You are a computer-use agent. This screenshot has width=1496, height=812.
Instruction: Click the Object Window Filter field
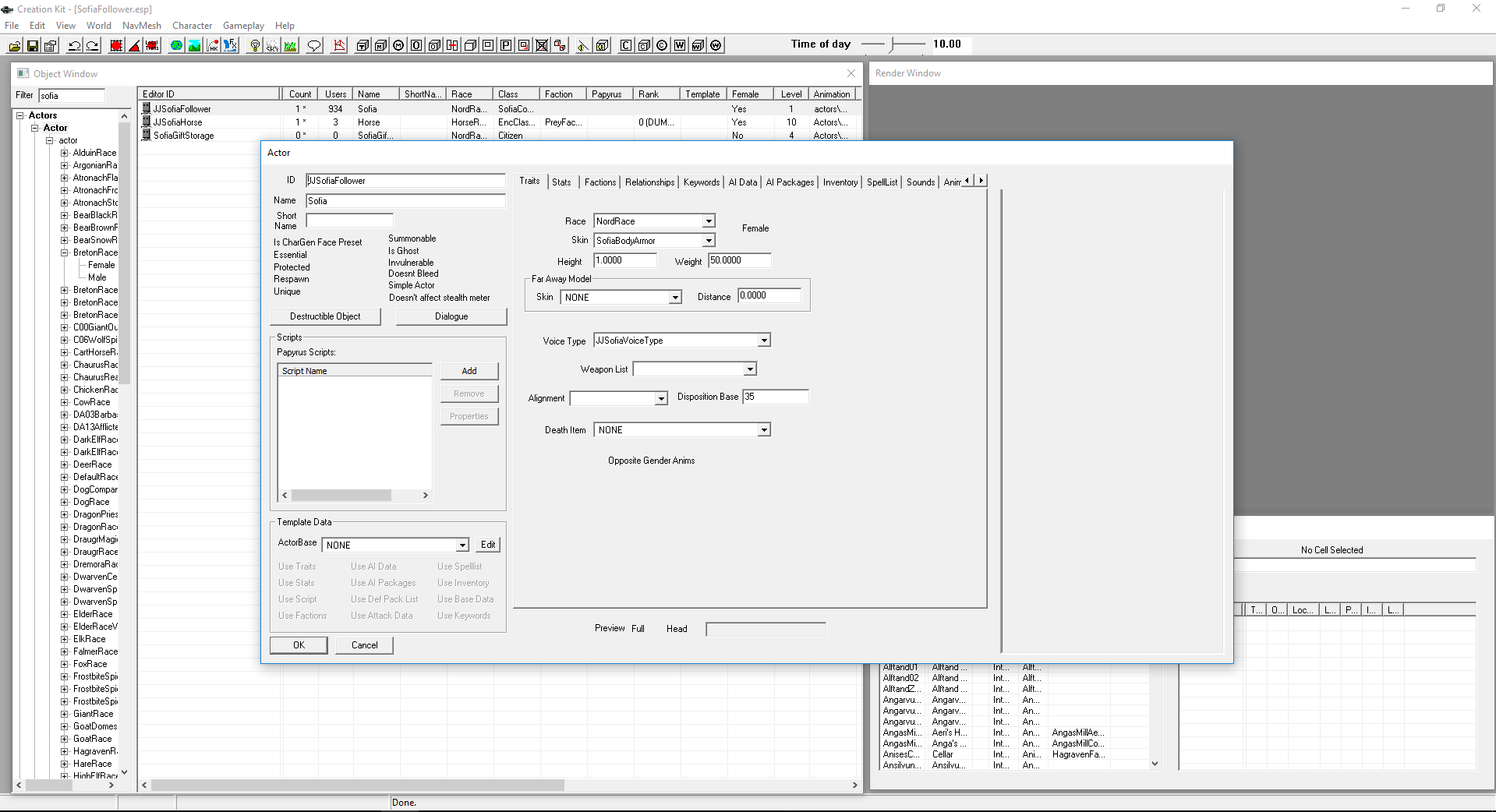[x=72, y=96]
